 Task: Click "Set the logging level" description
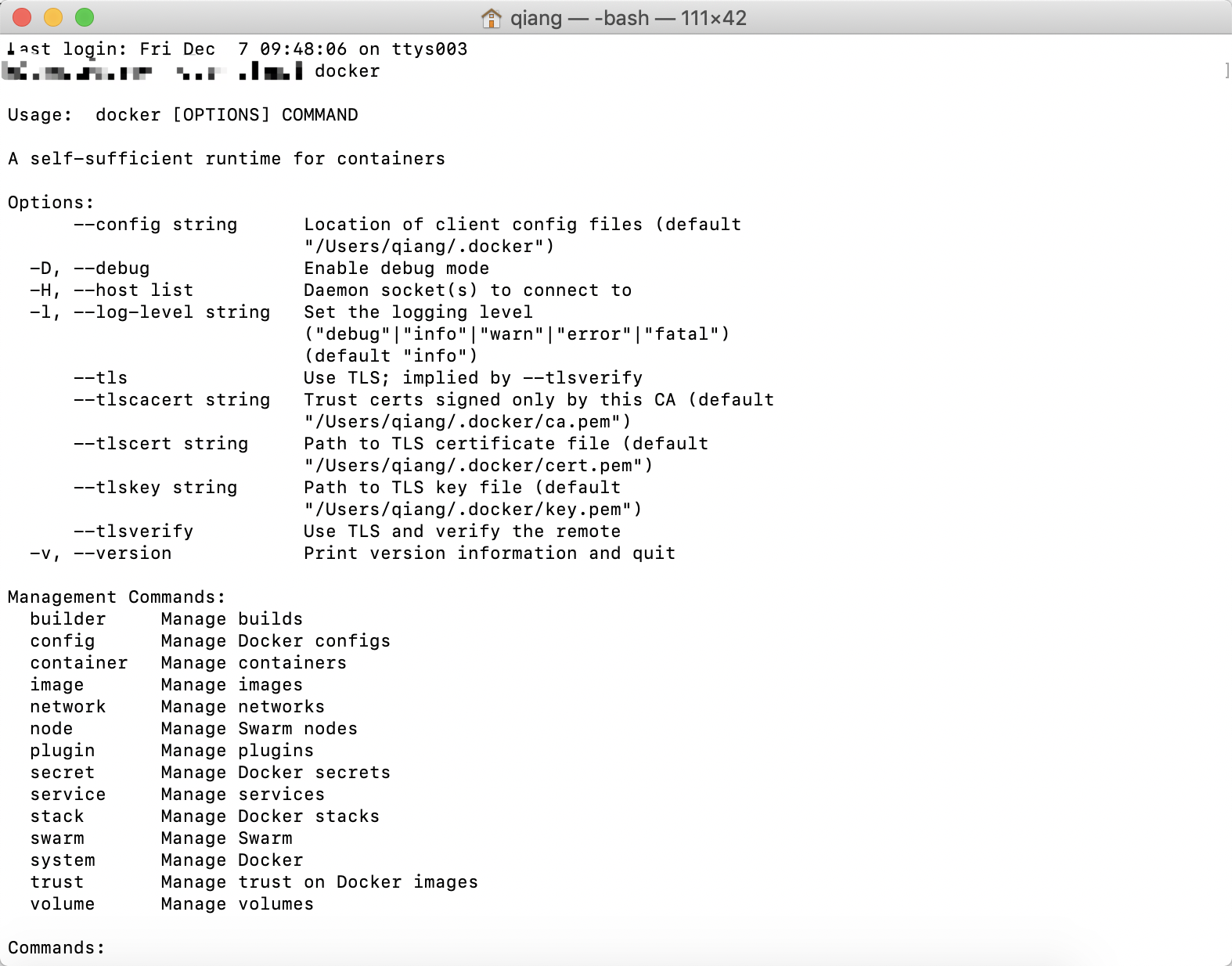419,312
